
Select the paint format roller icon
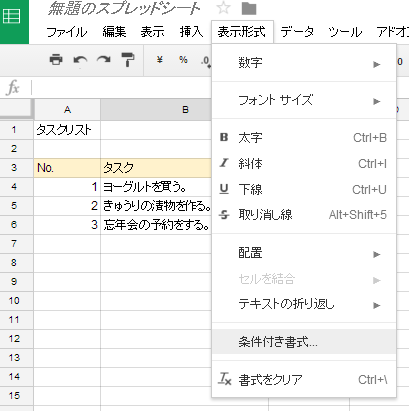(128, 60)
